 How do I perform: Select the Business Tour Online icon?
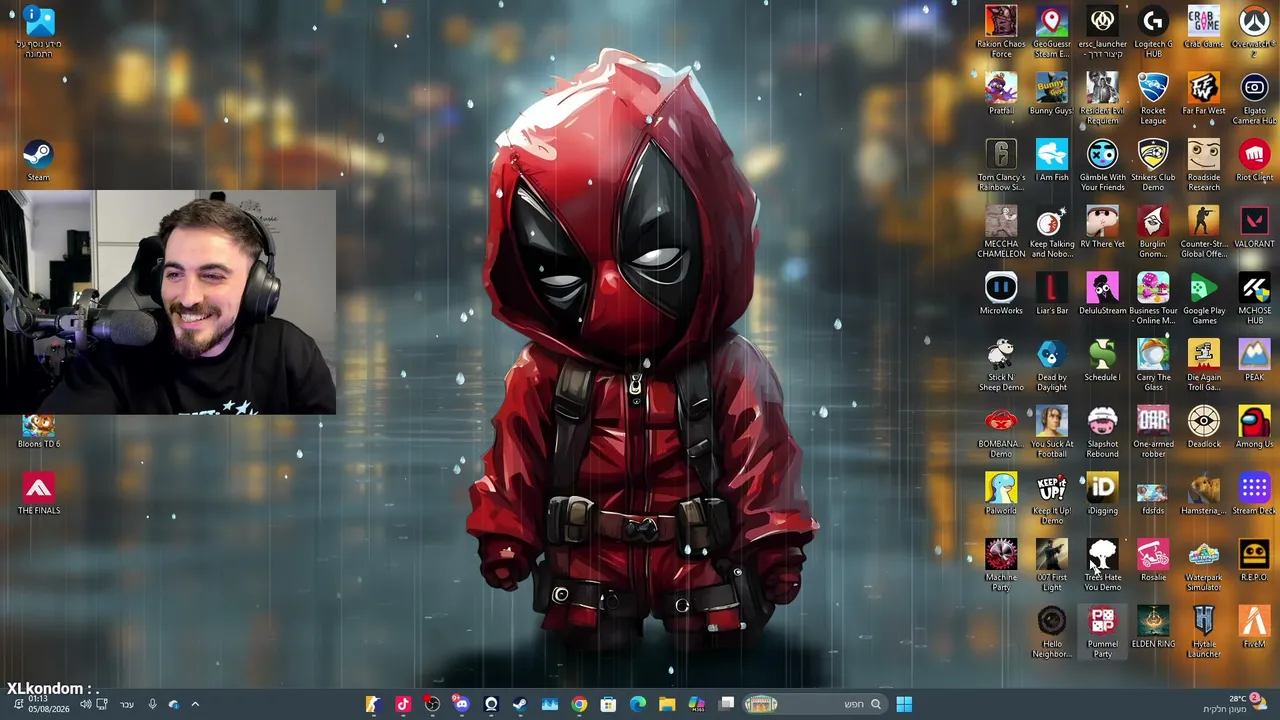(1153, 299)
